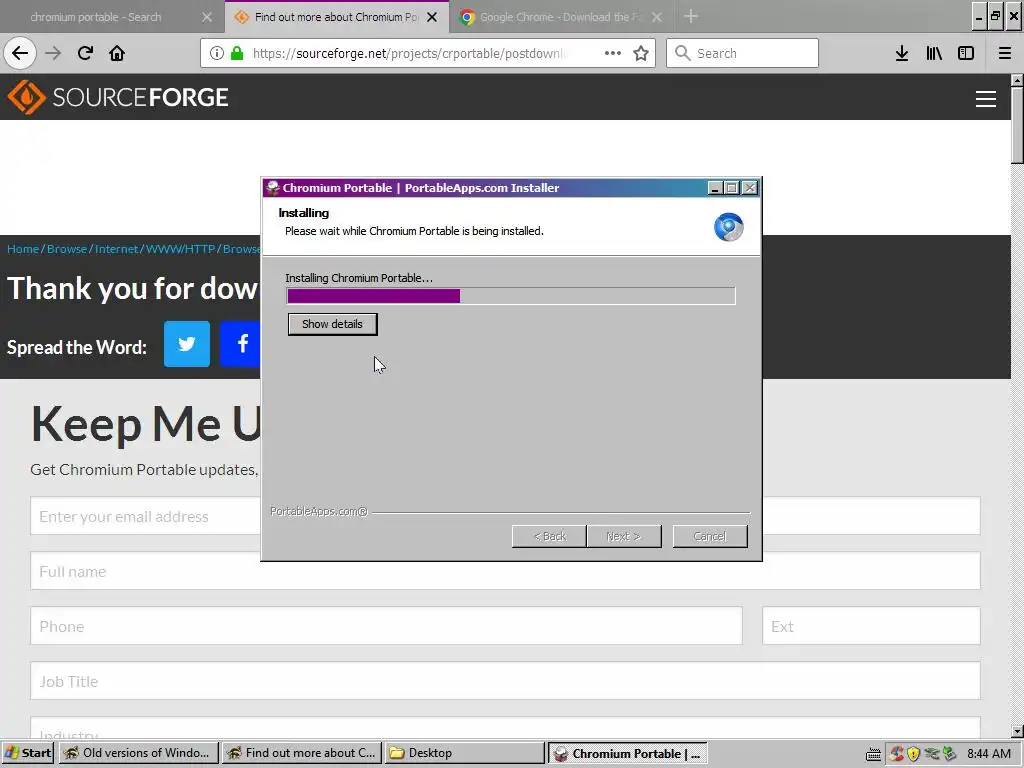Image resolution: width=1024 pixels, height=768 pixels.
Task: Click the on-screen keyboard icon in taskbar
Action: 873,754
